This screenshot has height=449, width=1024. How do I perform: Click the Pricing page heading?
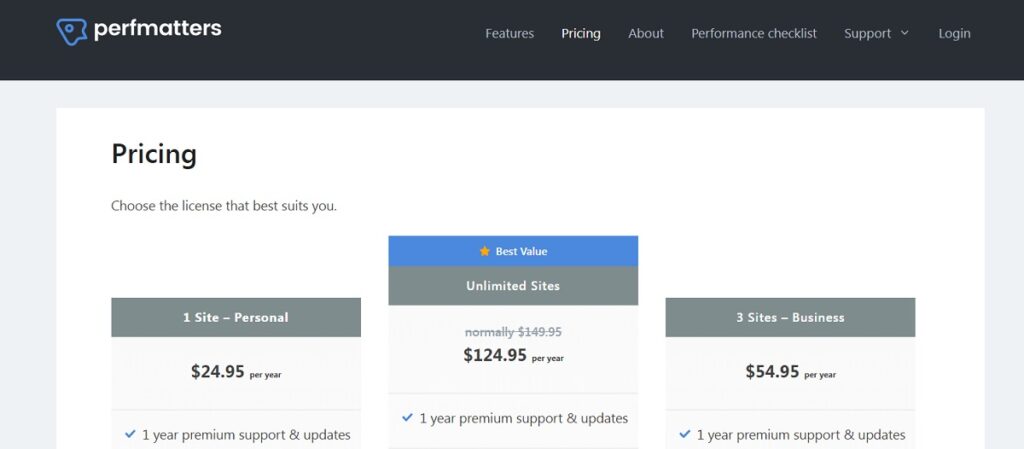point(154,155)
